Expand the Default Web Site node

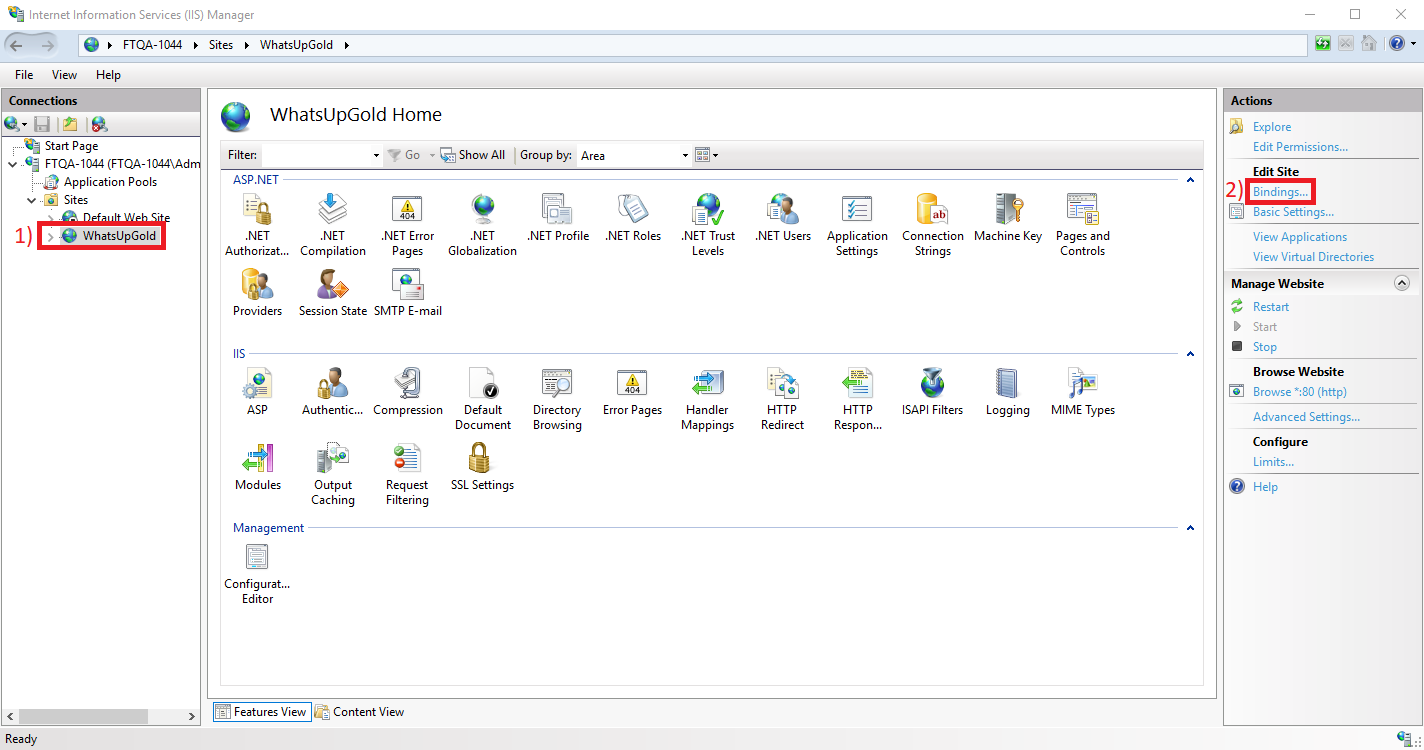50,218
